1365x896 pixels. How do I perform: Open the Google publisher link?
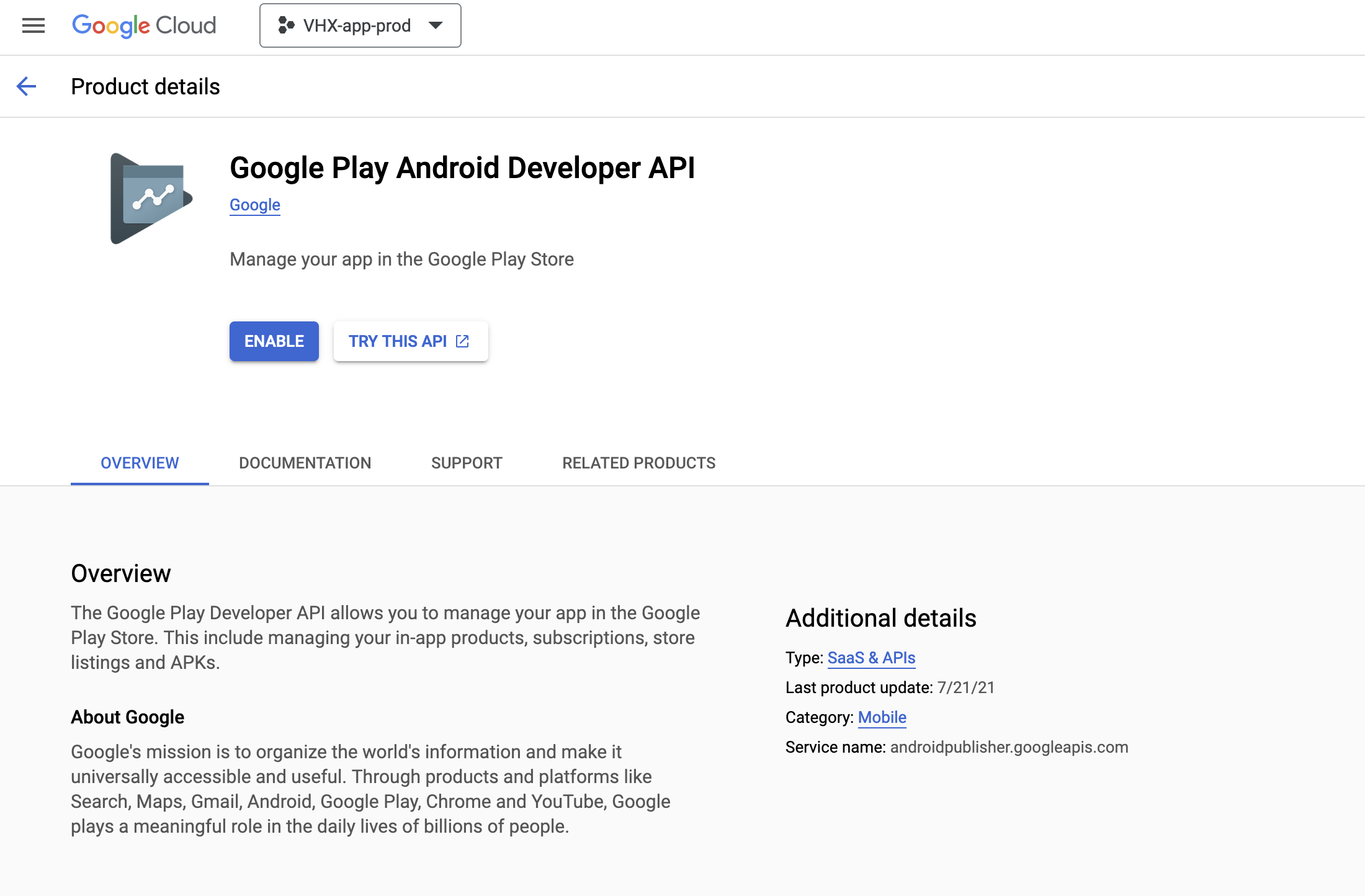pos(255,205)
